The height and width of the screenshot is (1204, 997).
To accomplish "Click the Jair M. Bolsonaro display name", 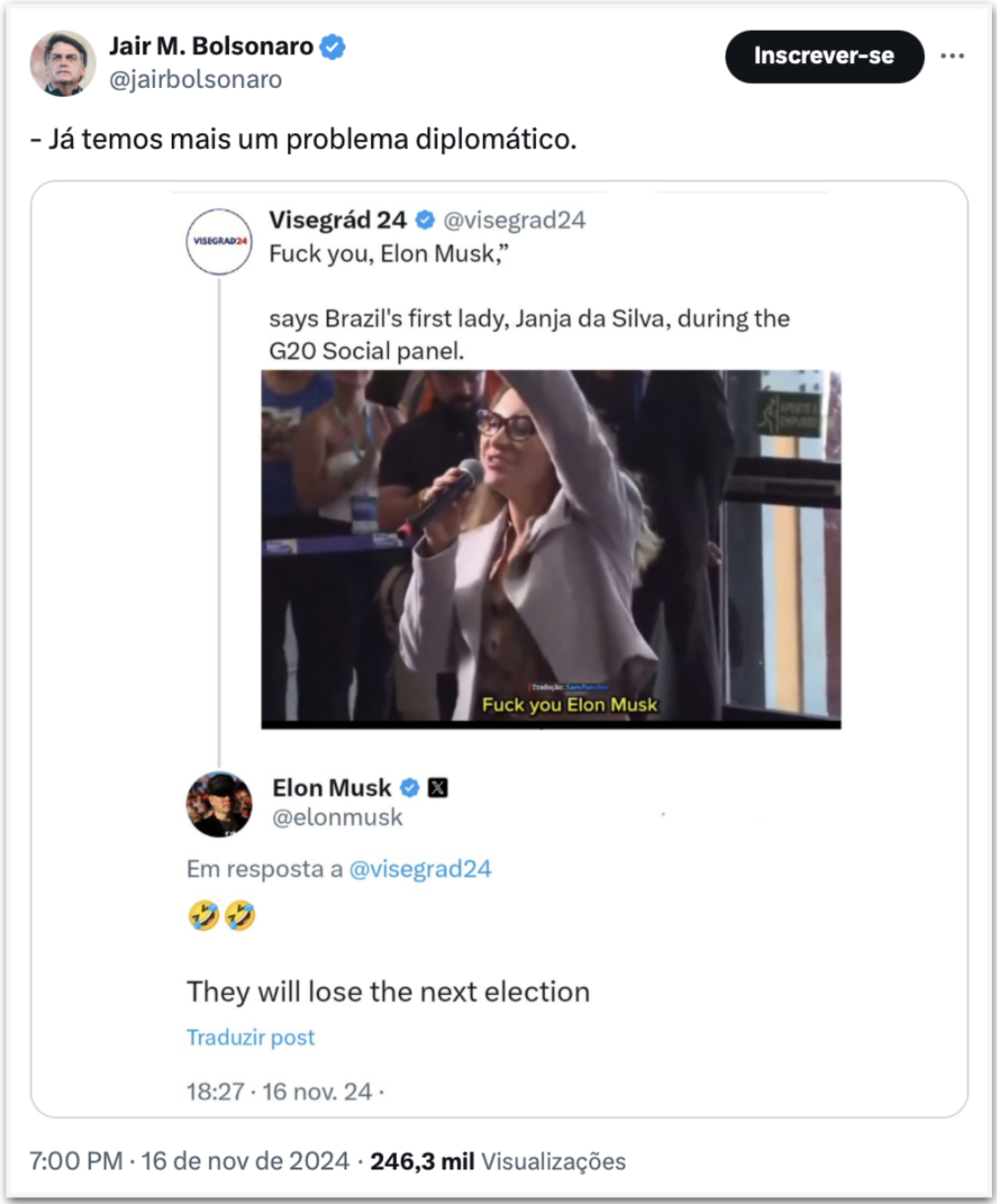I will coord(211,46).
